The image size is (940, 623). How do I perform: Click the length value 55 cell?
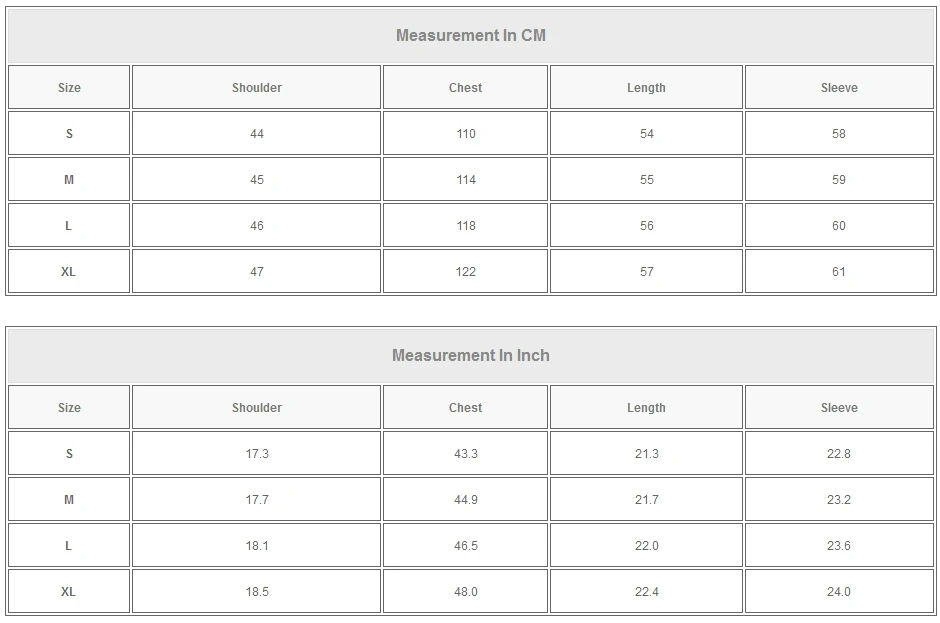pyautogui.click(x=647, y=180)
